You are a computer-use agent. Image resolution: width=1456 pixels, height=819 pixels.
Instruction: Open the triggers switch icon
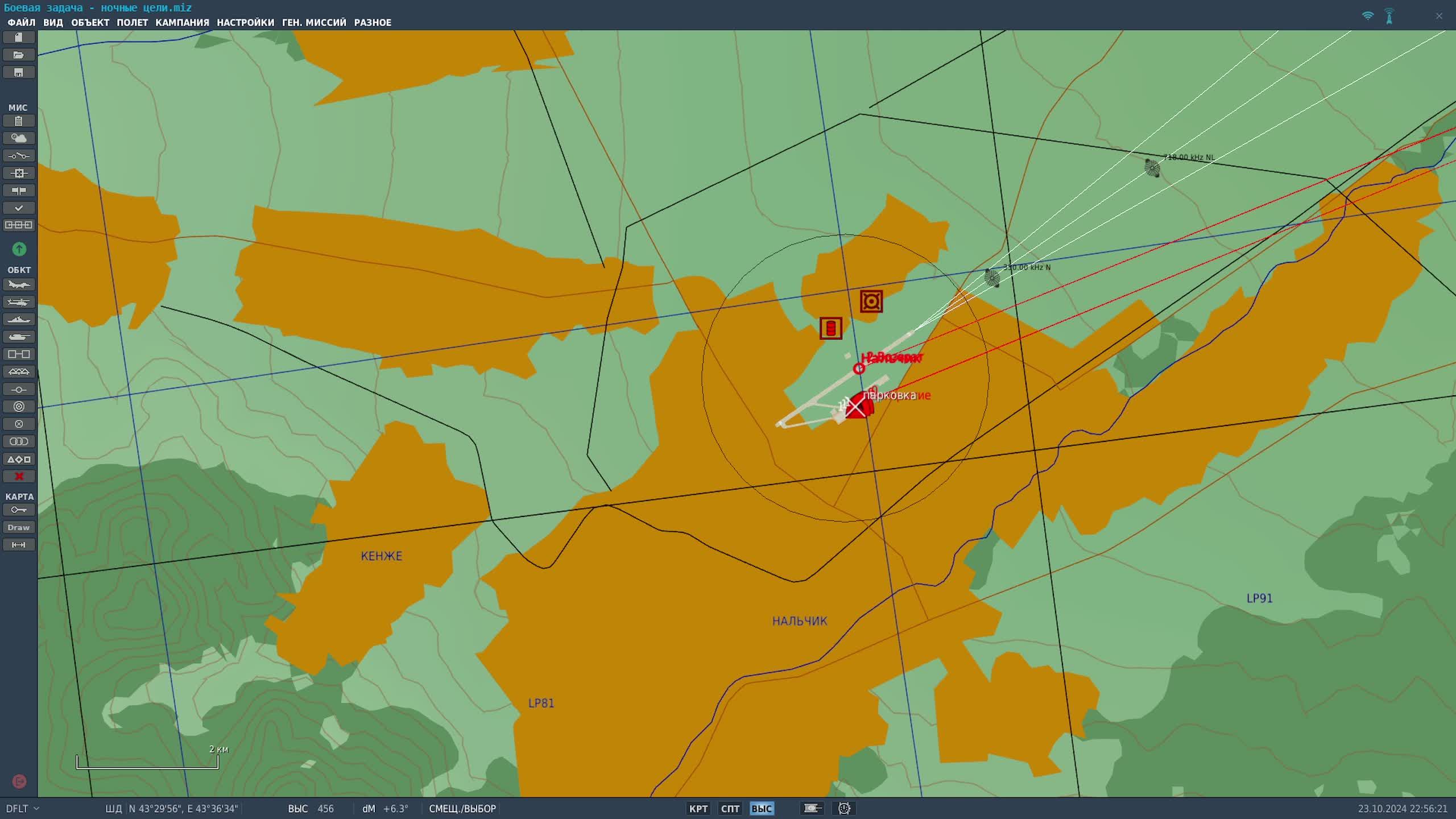click(x=19, y=156)
